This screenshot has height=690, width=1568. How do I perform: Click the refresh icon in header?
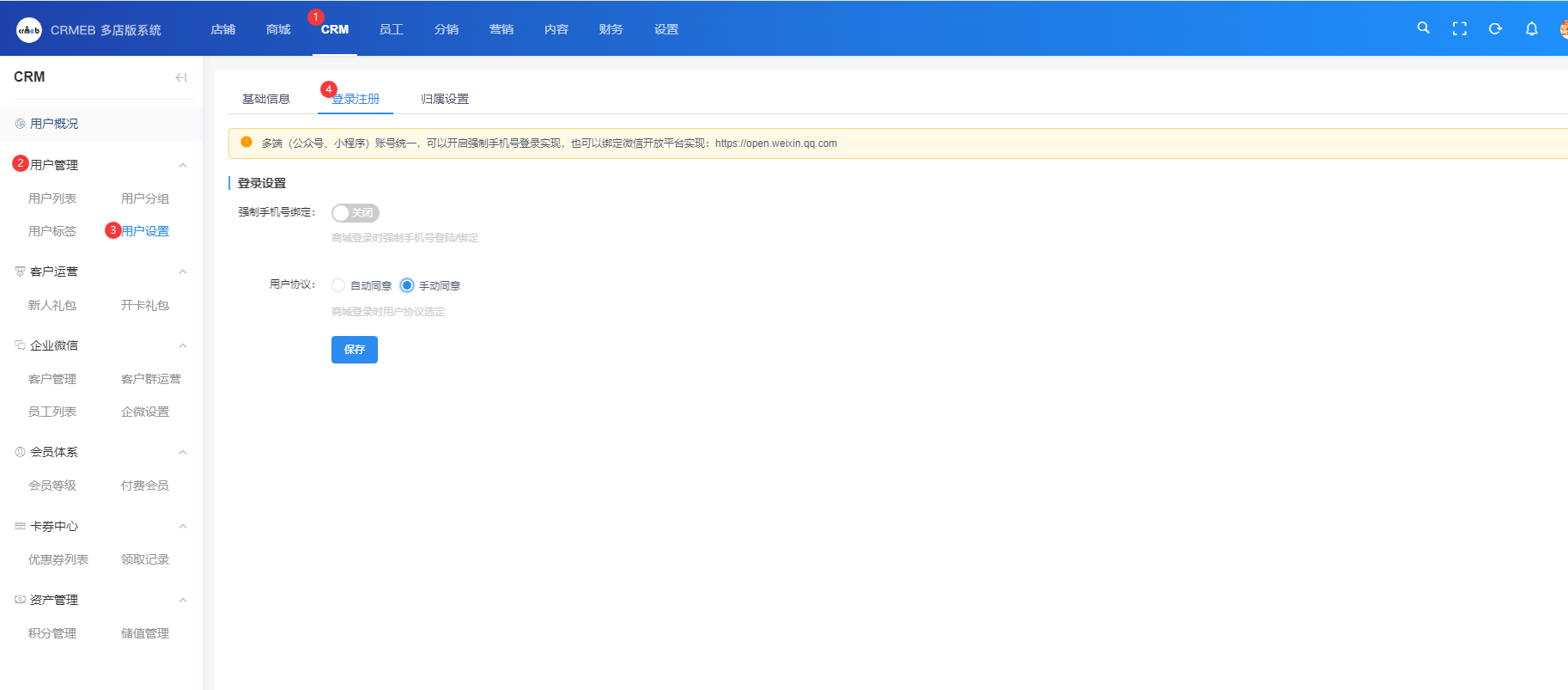(1495, 28)
